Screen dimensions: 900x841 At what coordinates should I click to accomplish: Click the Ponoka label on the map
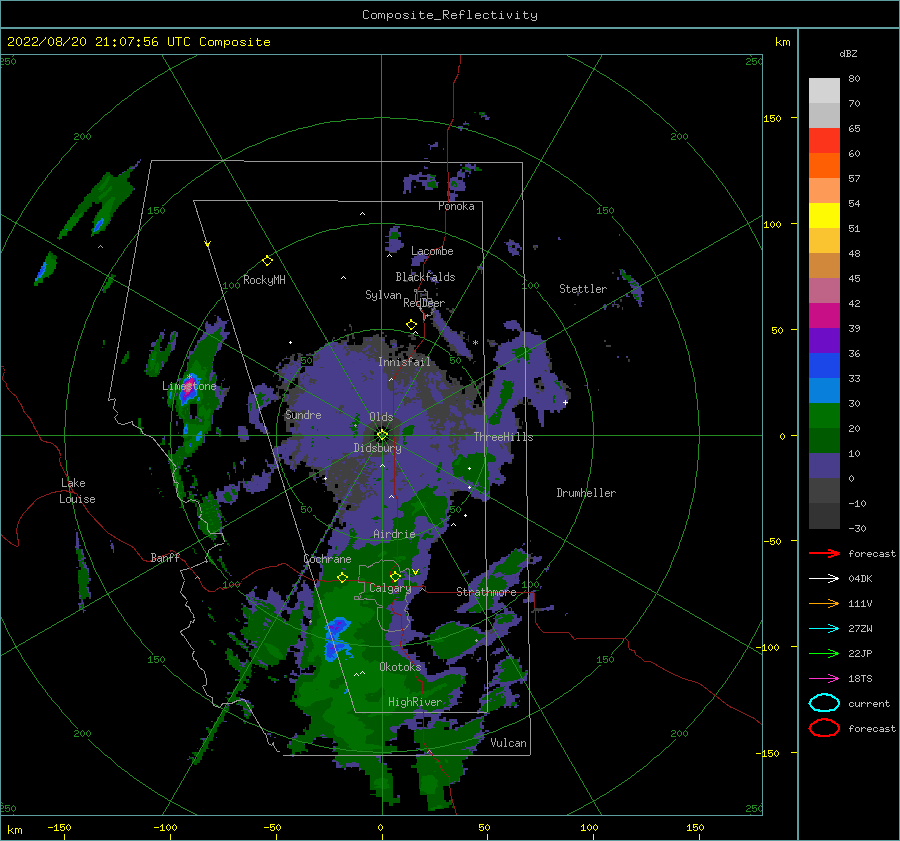(x=456, y=206)
